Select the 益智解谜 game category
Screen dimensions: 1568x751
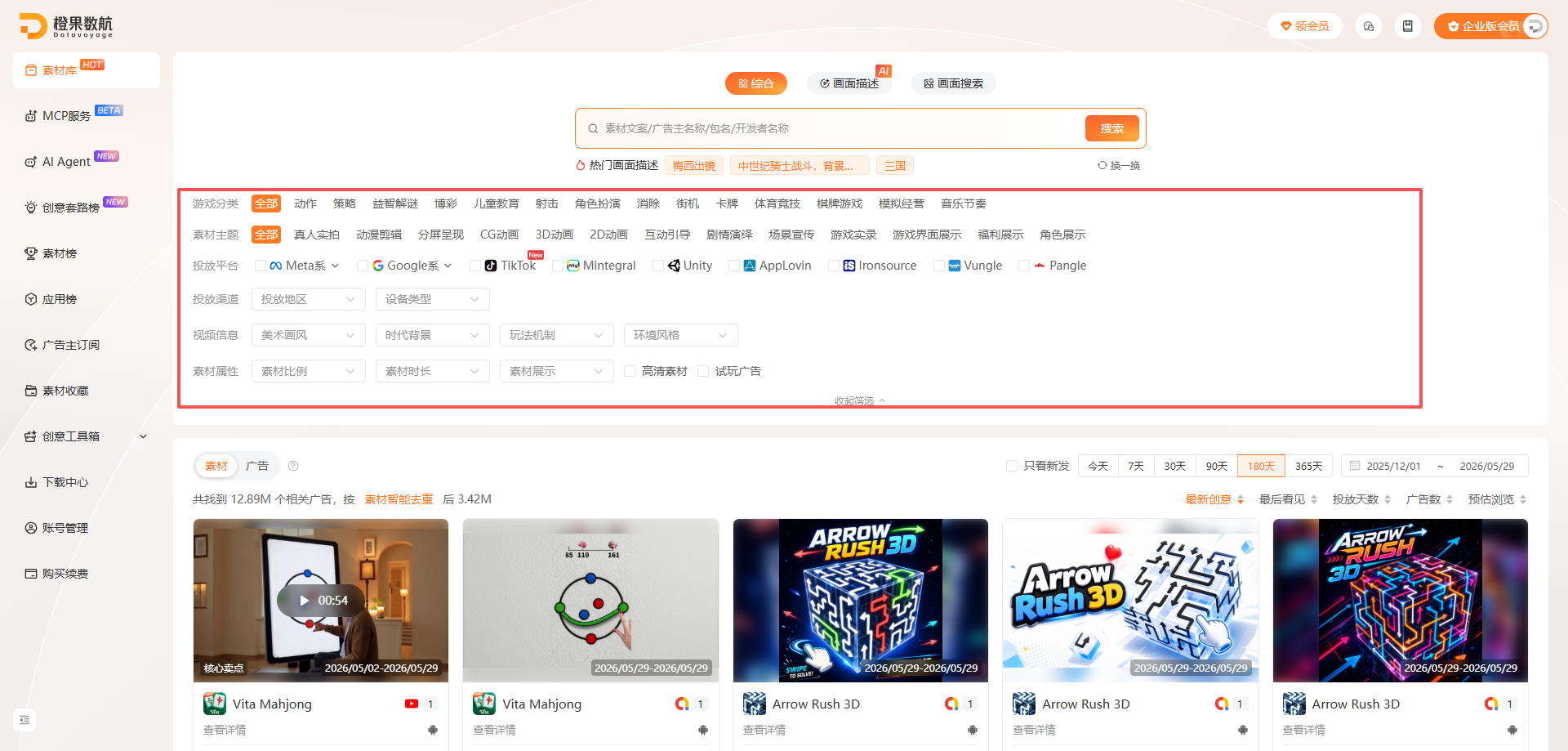coord(395,203)
